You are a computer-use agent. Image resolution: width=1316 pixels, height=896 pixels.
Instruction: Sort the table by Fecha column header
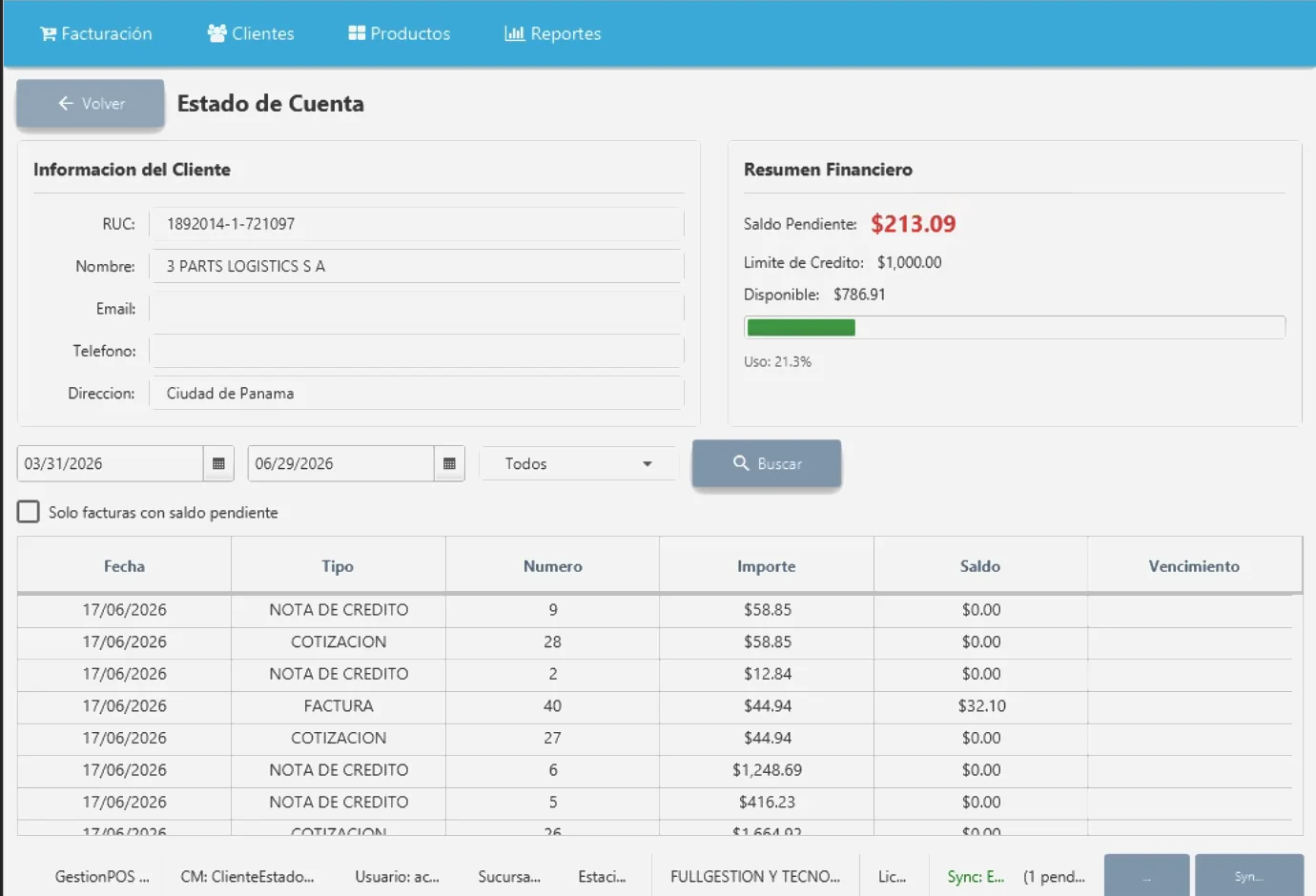click(x=124, y=566)
